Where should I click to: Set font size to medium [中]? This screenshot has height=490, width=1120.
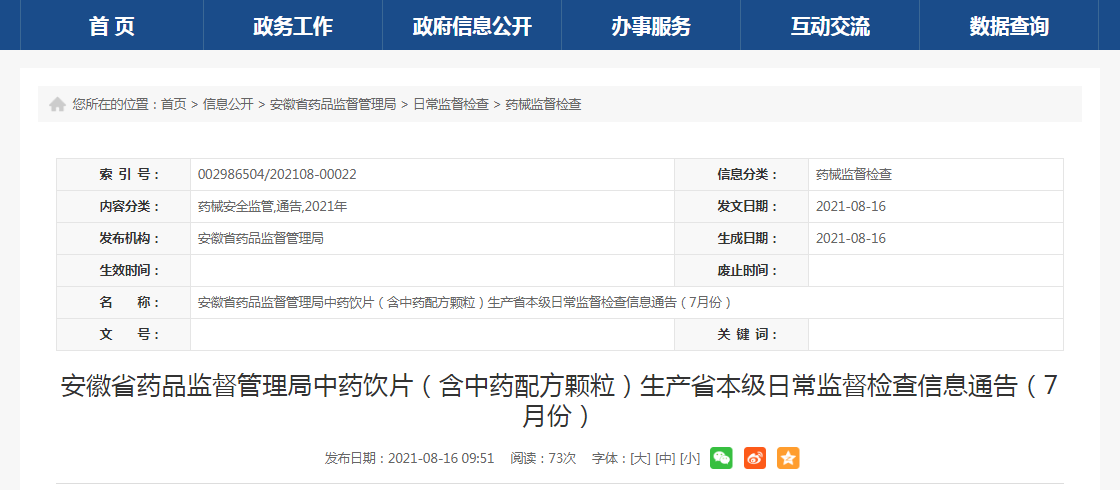click(x=664, y=458)
